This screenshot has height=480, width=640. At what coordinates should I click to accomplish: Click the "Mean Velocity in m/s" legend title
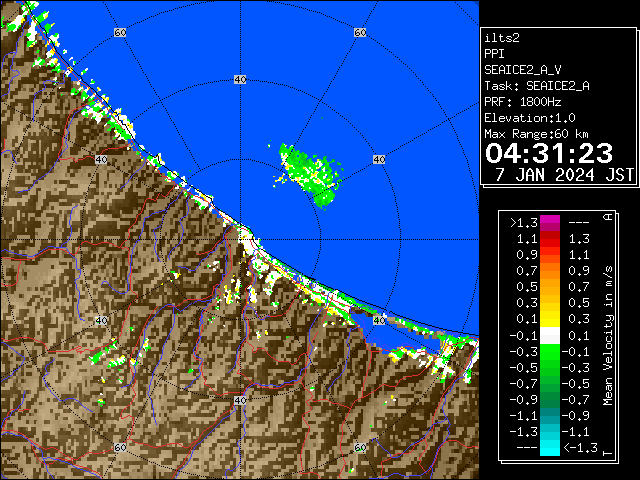[608, 336]
